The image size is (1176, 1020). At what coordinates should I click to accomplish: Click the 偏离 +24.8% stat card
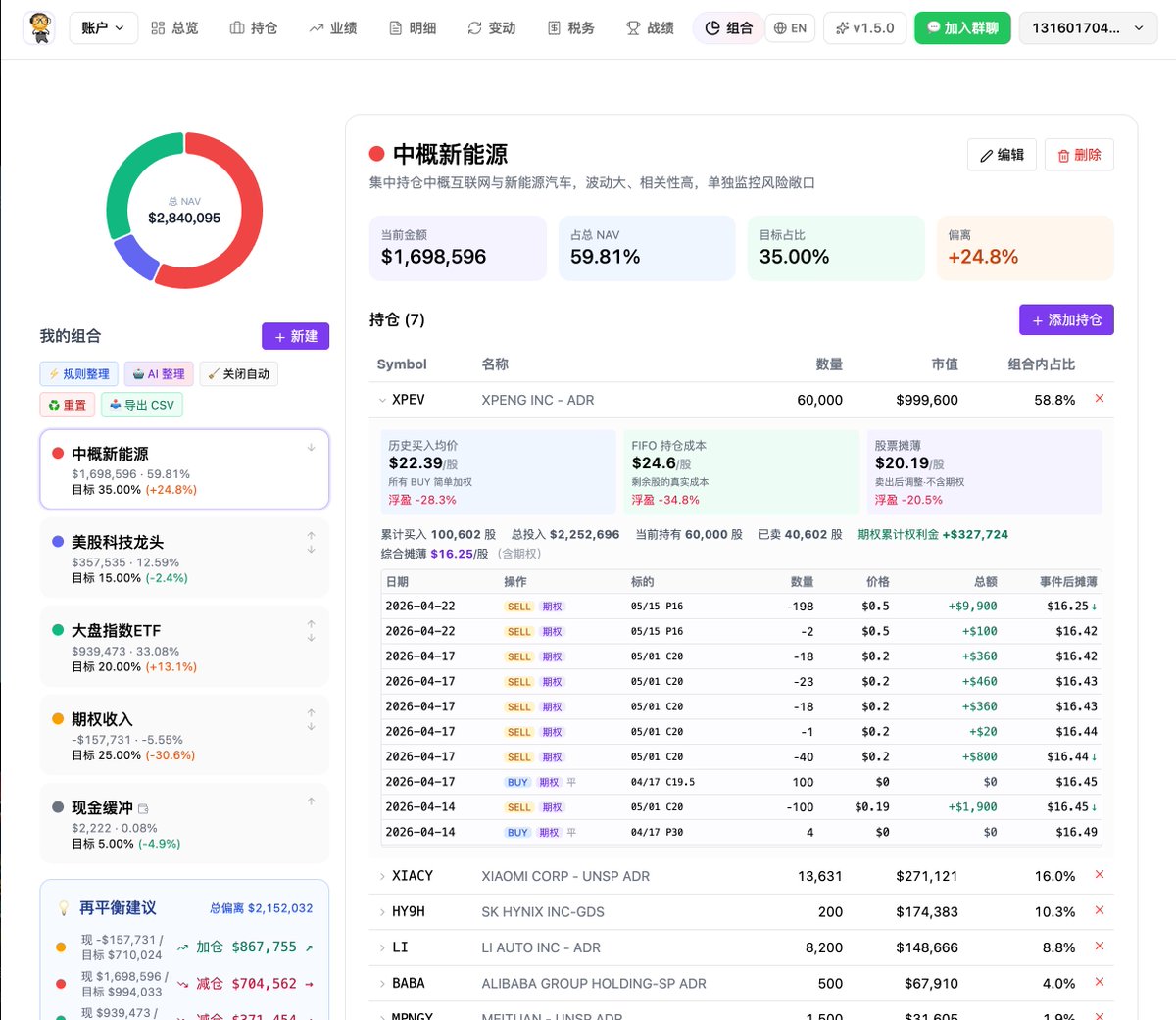(1025, 248)
